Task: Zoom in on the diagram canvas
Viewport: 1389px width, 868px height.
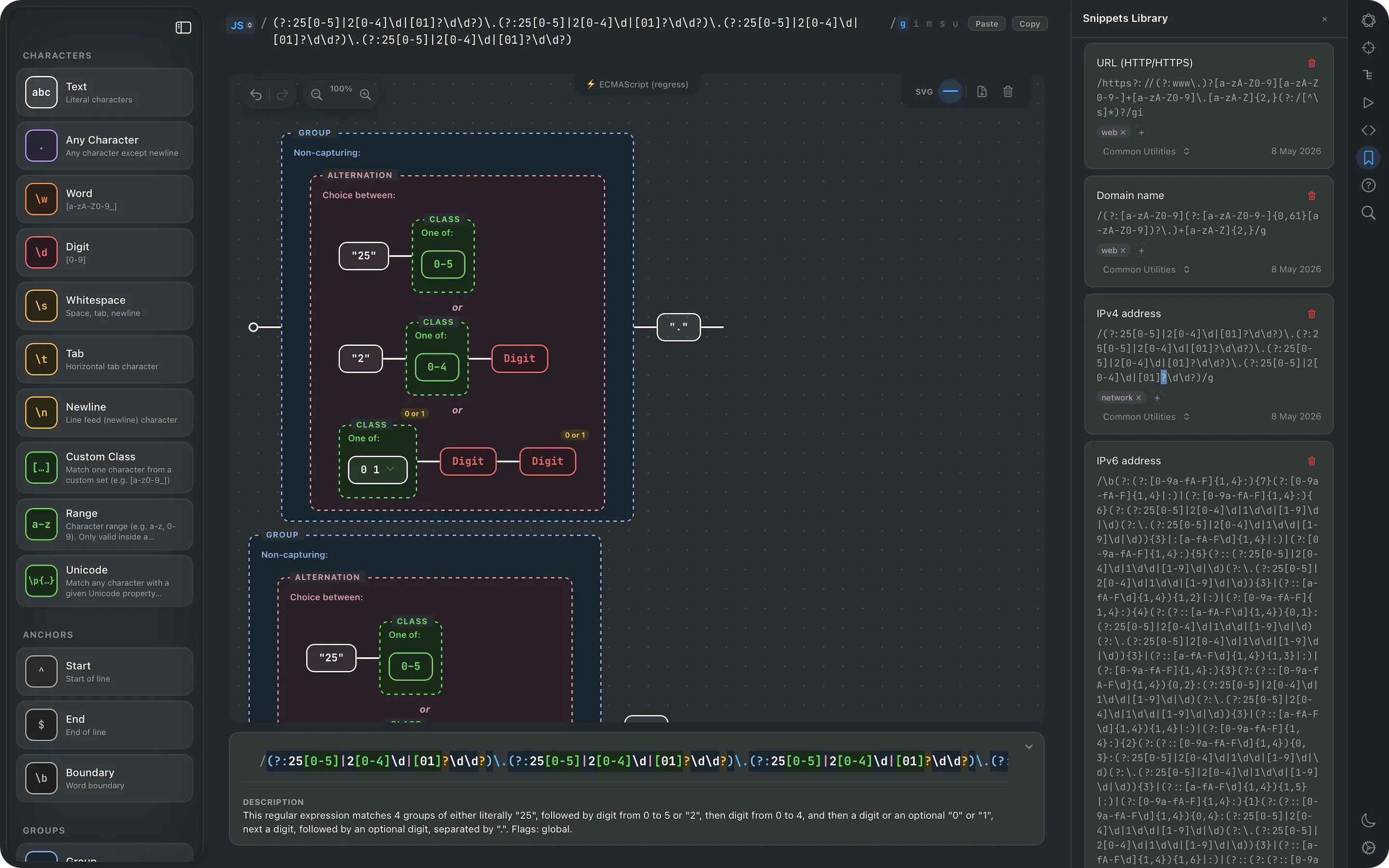Action: click(x=366, y=95)
